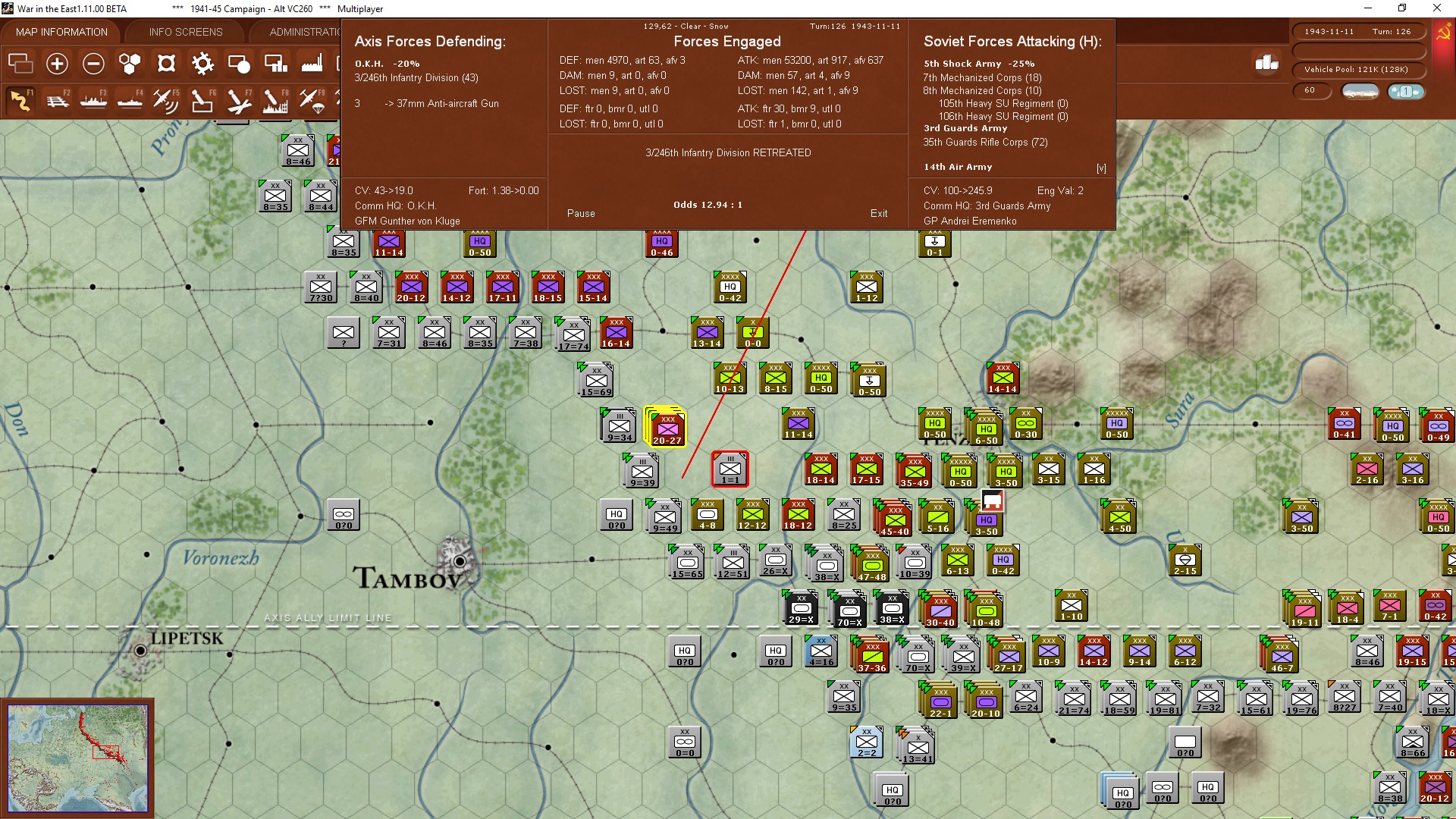Click the 35th Guards Rifle Corps (72) entry

click(985, 143)
